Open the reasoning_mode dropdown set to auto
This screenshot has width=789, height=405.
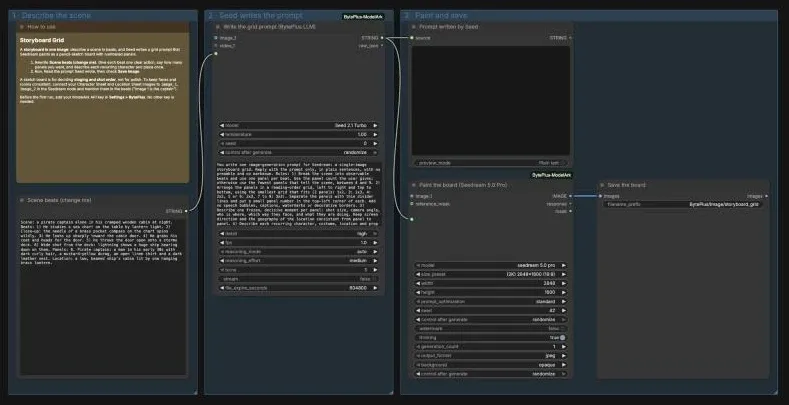pos(299,252)
